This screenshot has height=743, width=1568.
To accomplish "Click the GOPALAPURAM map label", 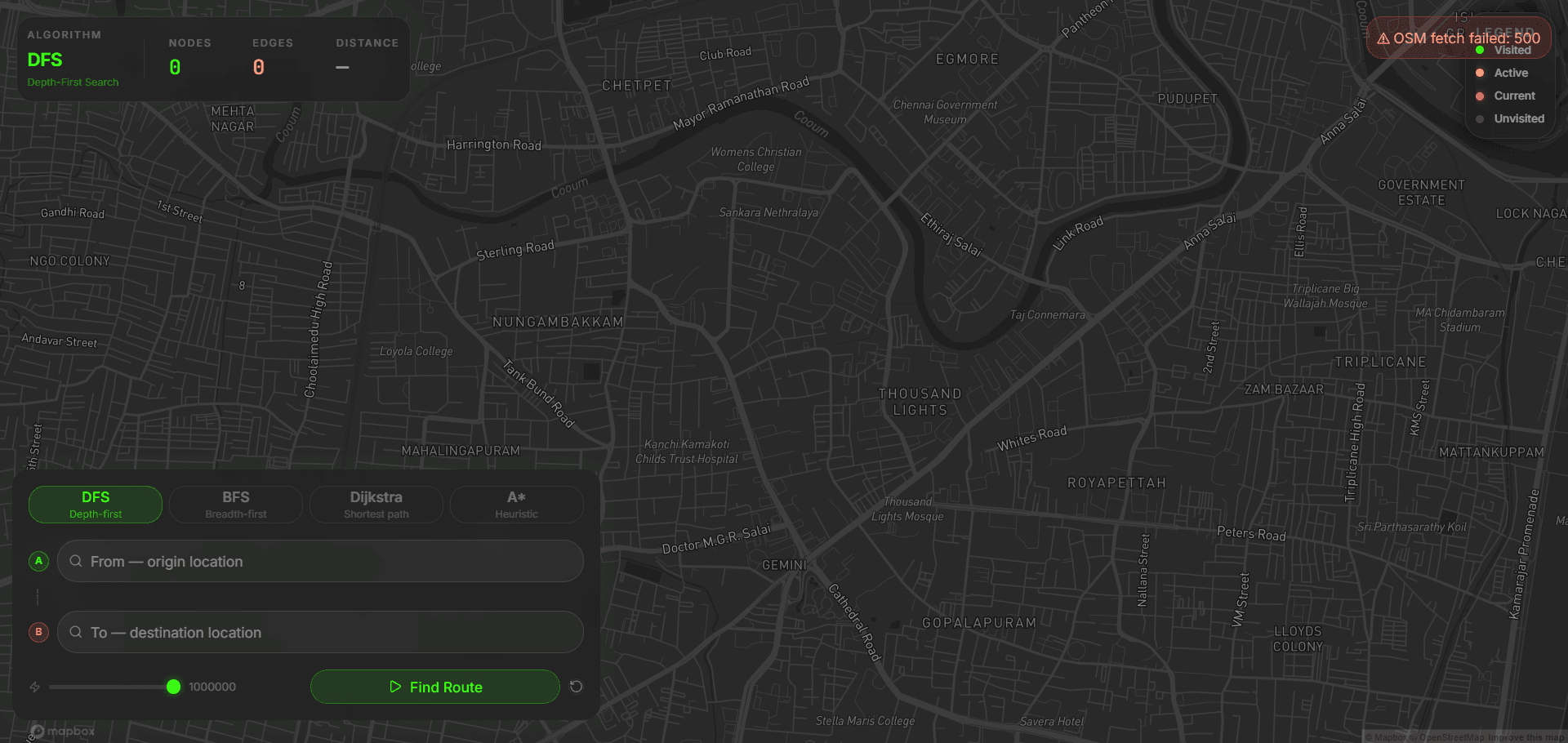I will 979,622.
